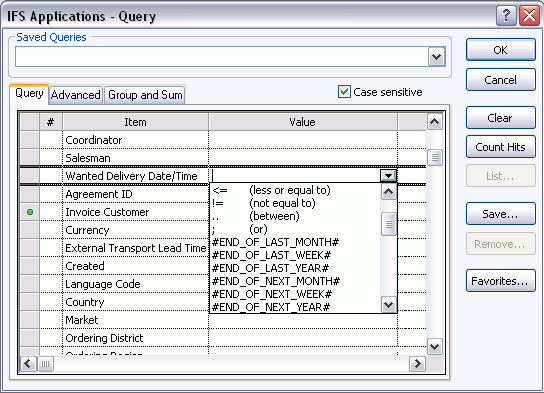
Task: Choose the (between) operator option
Action: [x=274, y=216]
